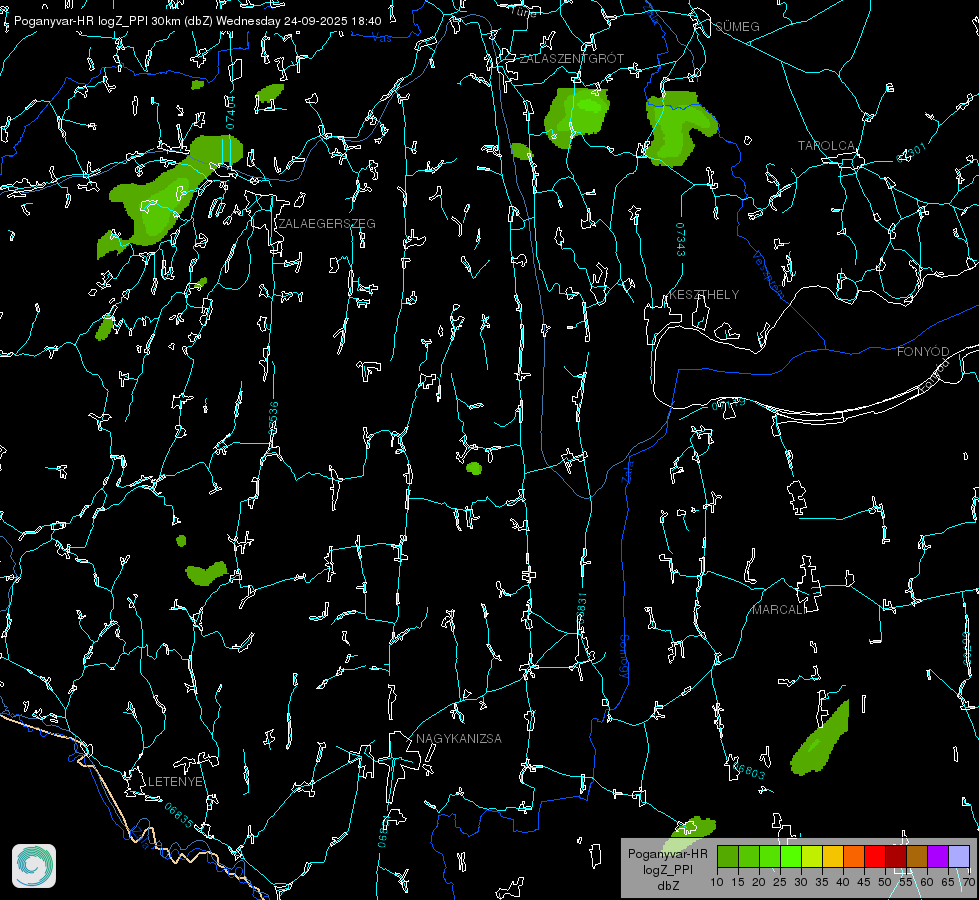Click the LETENYE town label
The width and height of the screenshot is (979, 900).
175,782
